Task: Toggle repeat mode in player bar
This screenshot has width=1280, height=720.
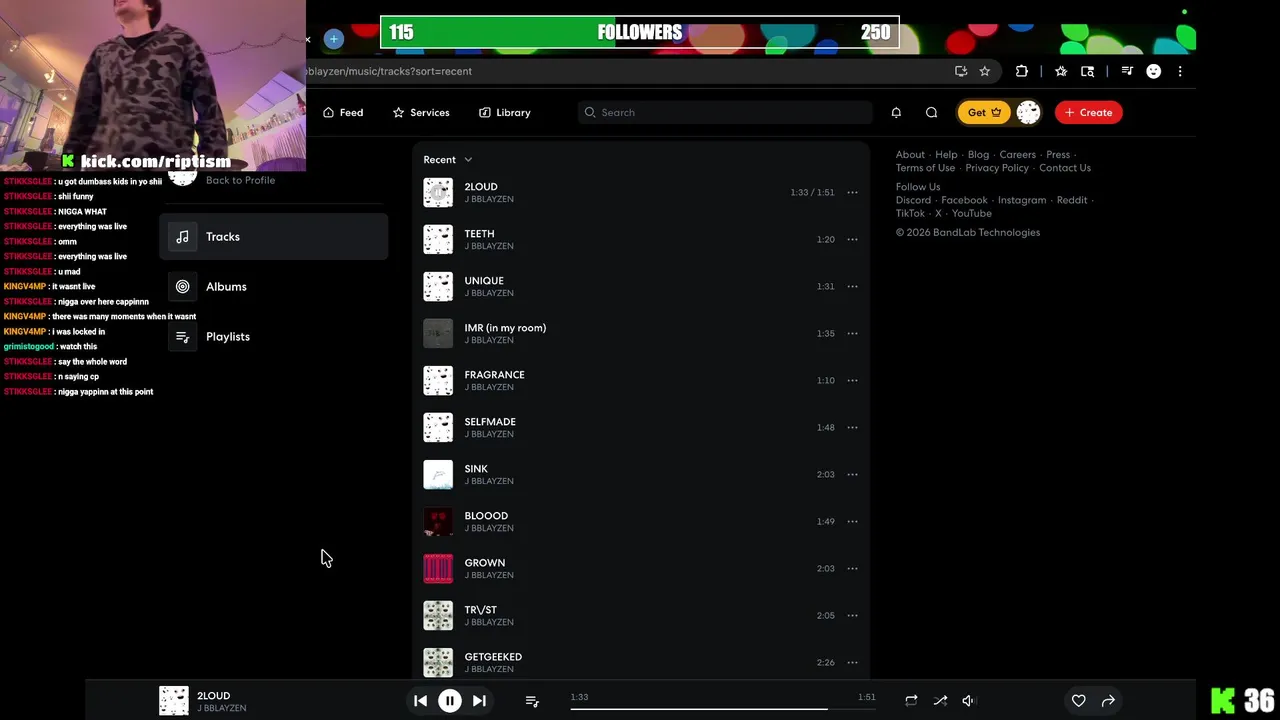Action: tap(911, 701)
